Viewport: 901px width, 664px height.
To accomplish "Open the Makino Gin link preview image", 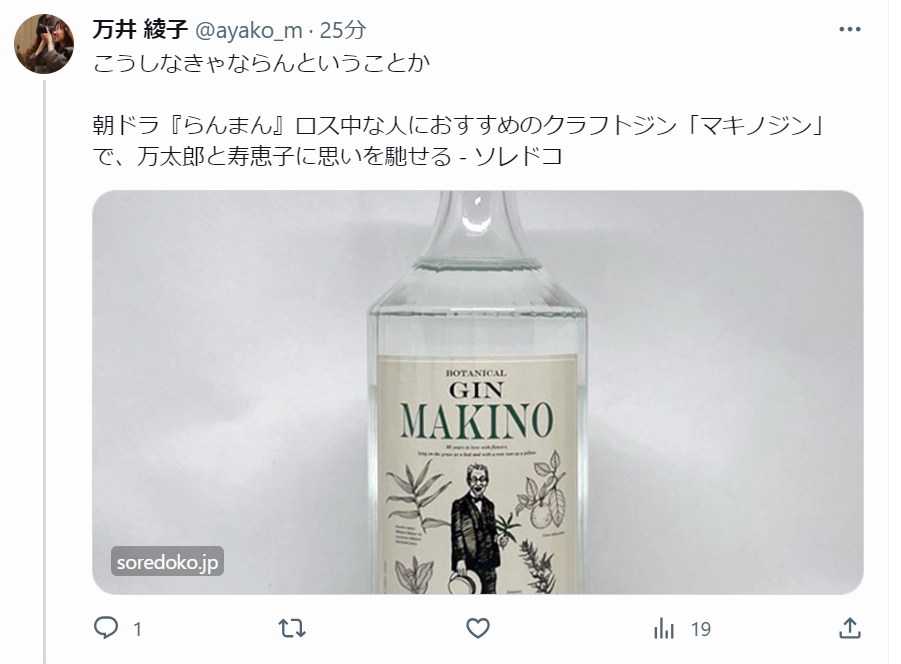I will click(478, 392).
